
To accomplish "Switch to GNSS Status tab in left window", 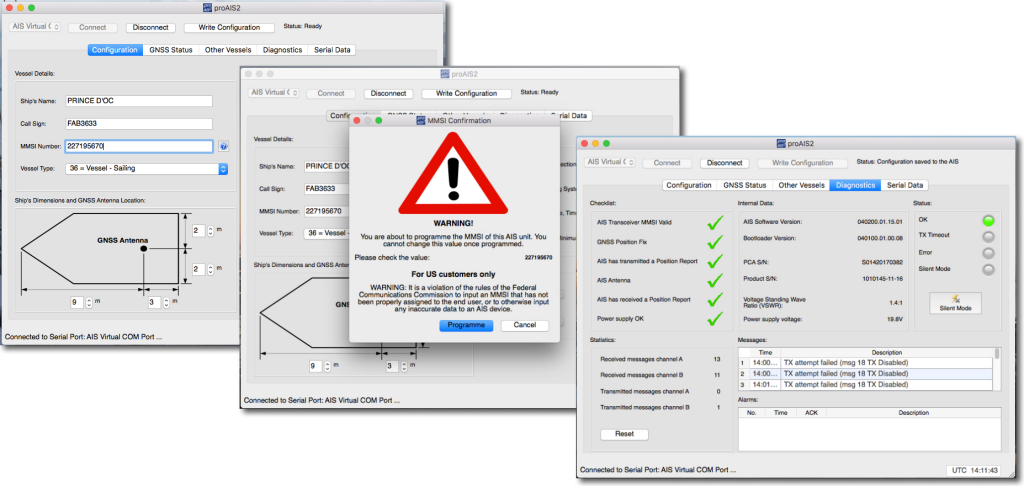I will coord(171,50).
